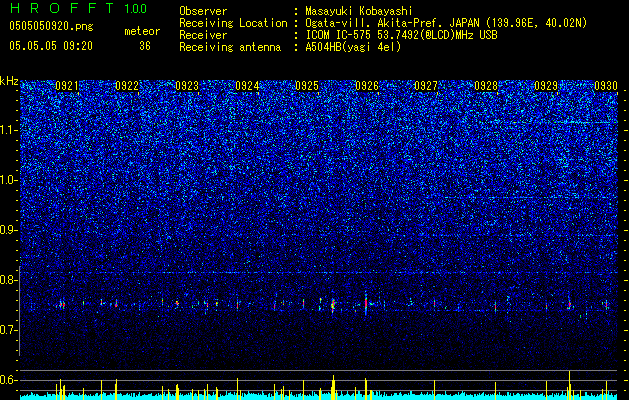The width and height of the screenshot is (629, 400).
Task: Click the tallest yellow intensity peak near 0929
Action: click(569, 385)
